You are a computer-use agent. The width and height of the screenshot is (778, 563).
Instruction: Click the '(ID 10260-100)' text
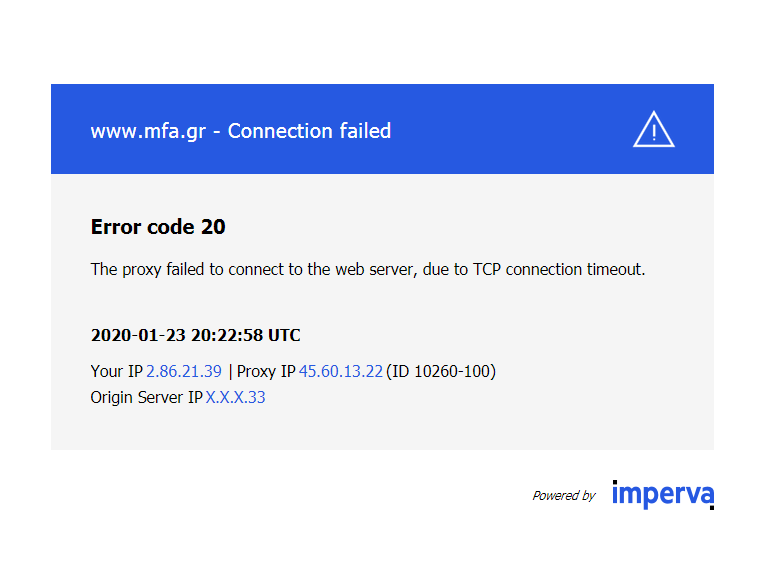click(441, 371)
